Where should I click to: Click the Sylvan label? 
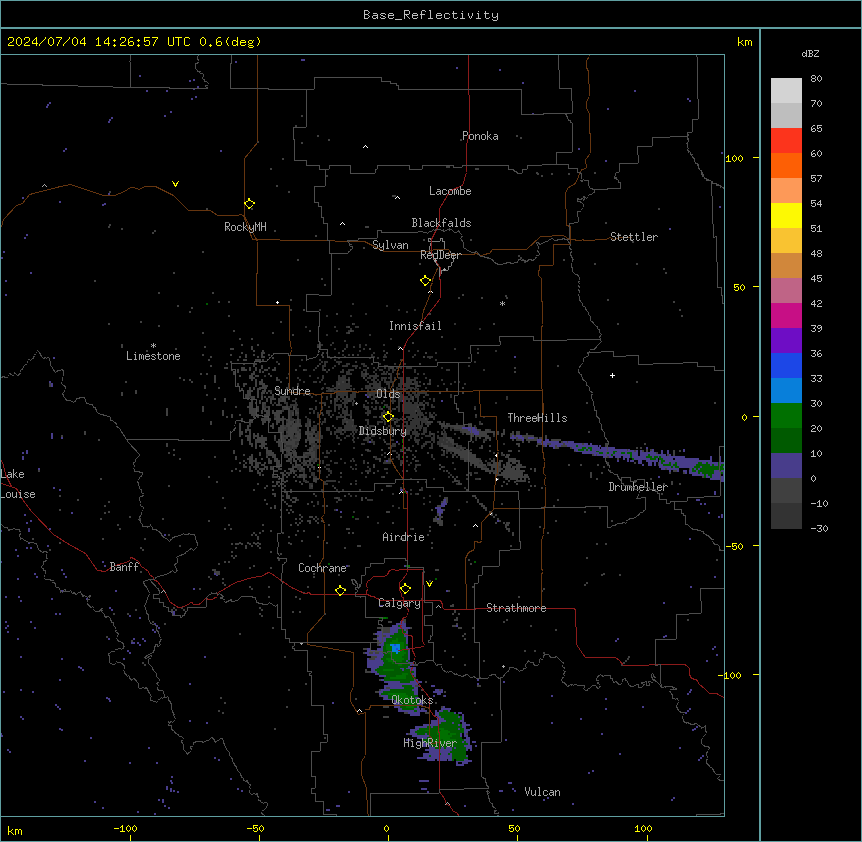[x=390, y=245]
